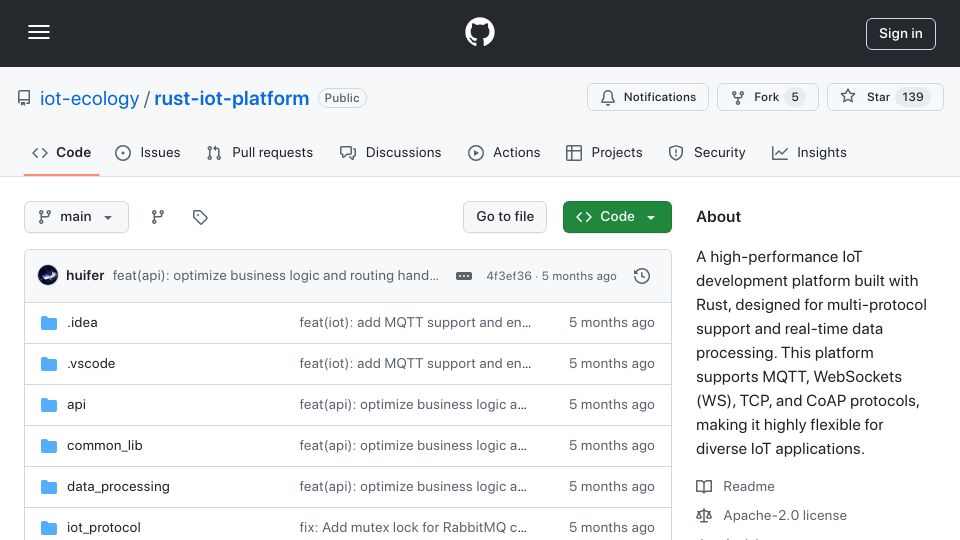The width and height of the screenshot is (960, 540).
Task: View branches via the branch icon
Action: click(158, 217)
